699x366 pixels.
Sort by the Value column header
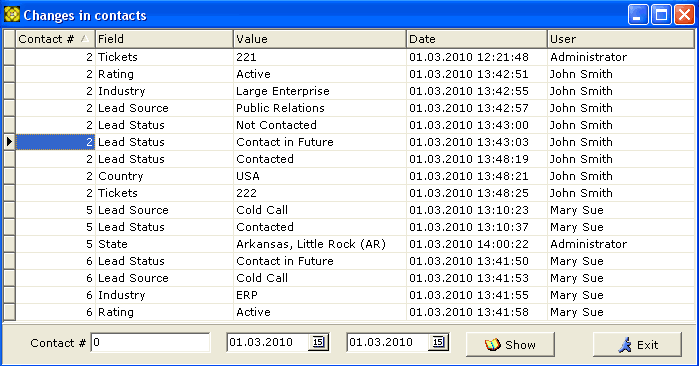click(320, 39)
